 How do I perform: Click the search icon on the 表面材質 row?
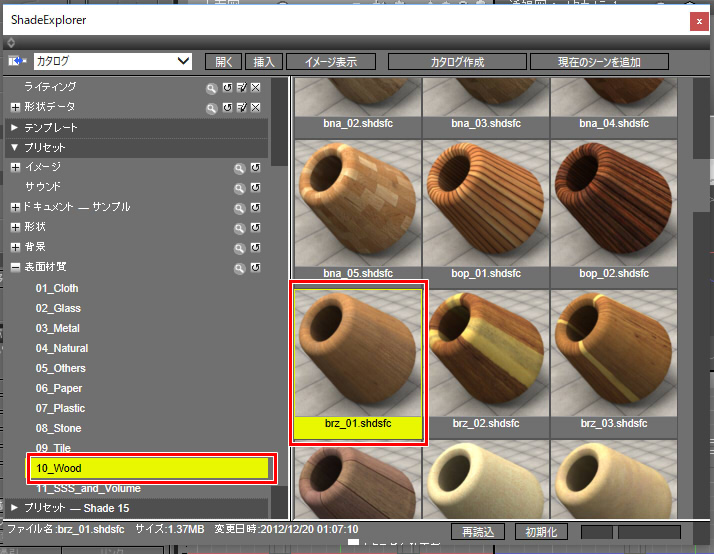click(240, 269)
